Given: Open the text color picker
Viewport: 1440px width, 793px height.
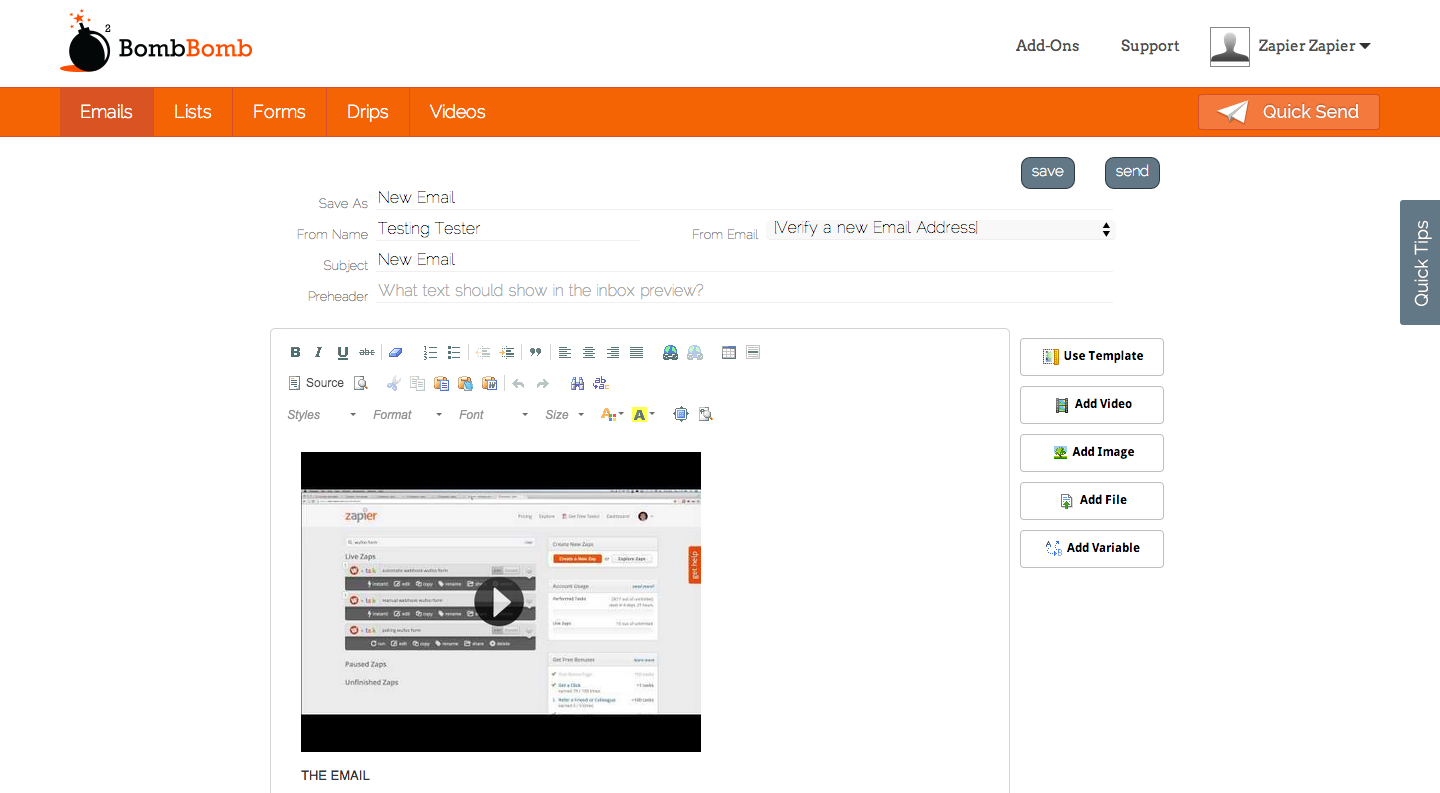Looking at the screenshot, I should [612, 414].
